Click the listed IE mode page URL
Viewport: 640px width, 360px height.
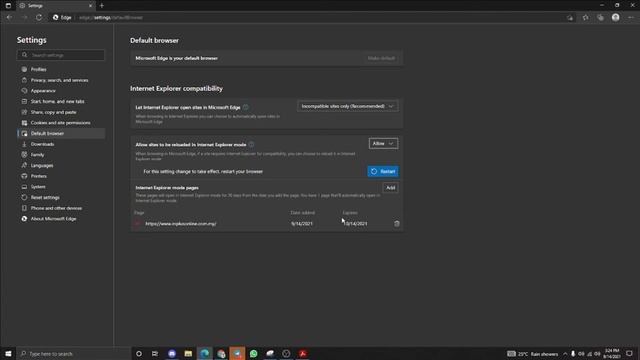pos(181,224)
